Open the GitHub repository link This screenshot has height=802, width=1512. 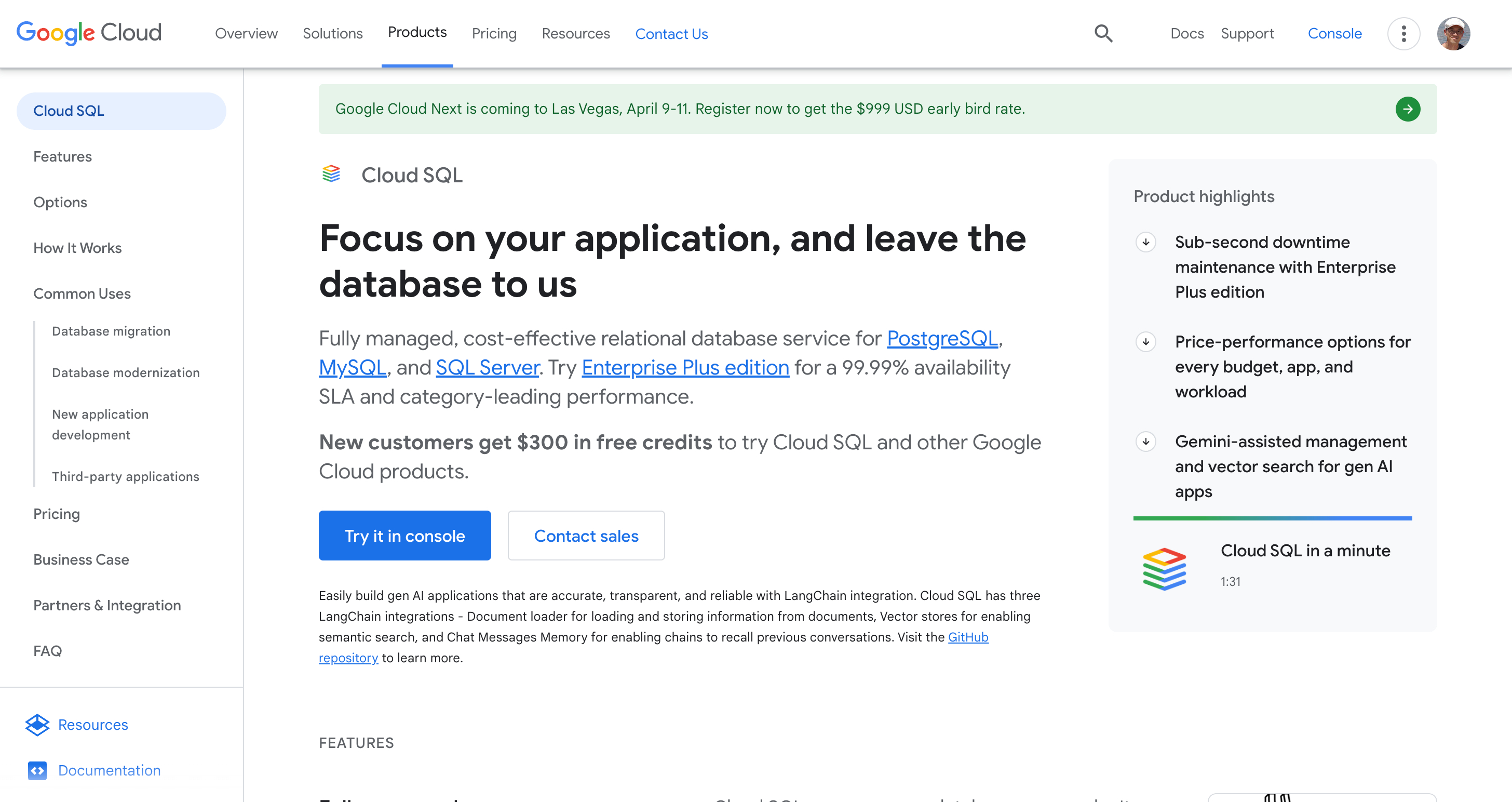click(x=968, y=637)
